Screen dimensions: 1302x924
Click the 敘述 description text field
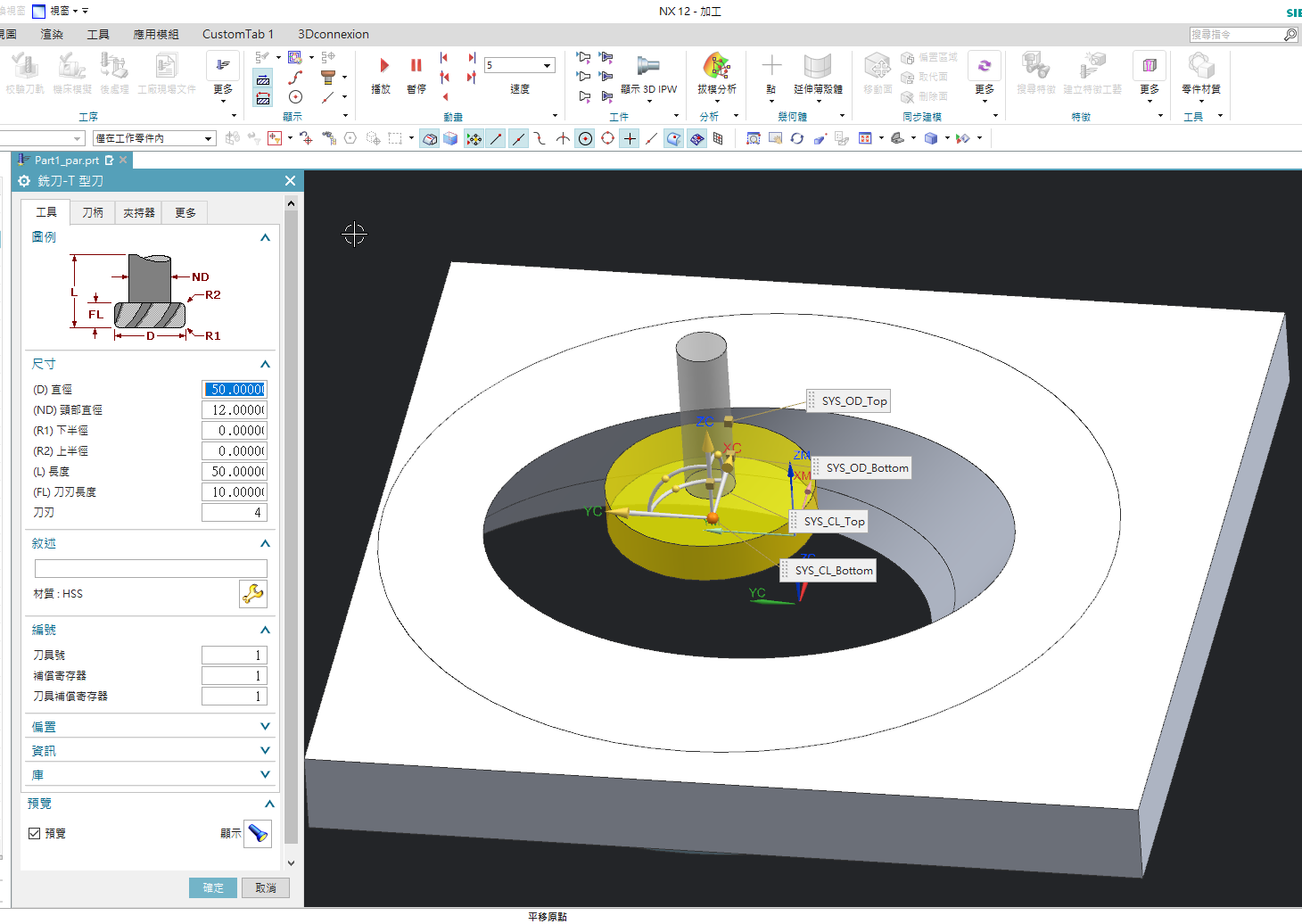(151, 568)
